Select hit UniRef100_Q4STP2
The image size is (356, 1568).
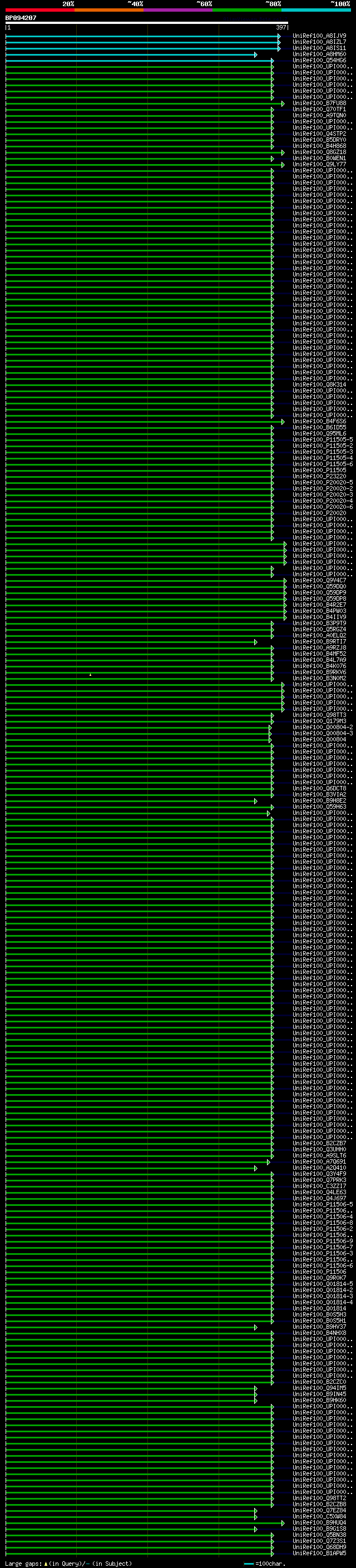tap(319, 134)
